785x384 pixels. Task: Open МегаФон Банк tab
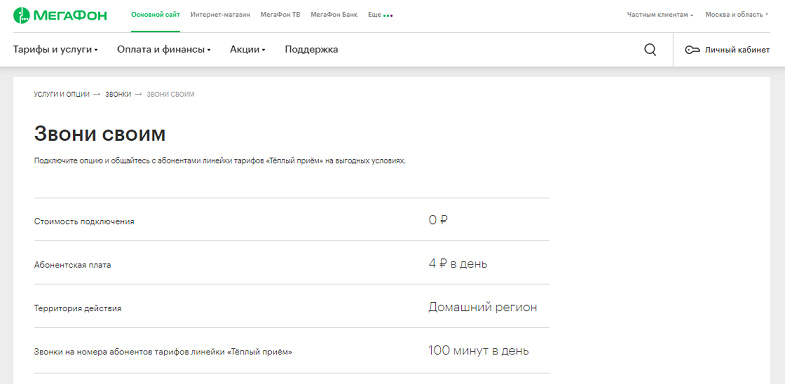334,15
